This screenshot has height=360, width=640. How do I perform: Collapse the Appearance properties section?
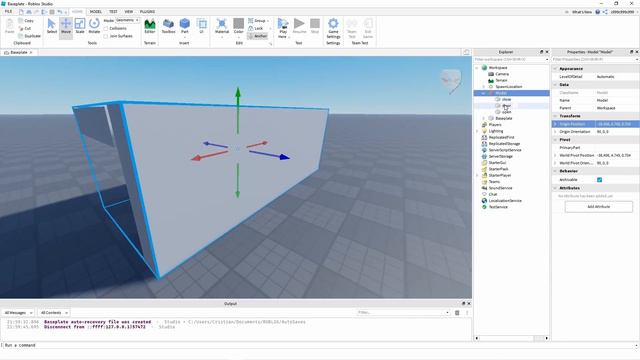(555, 69)
